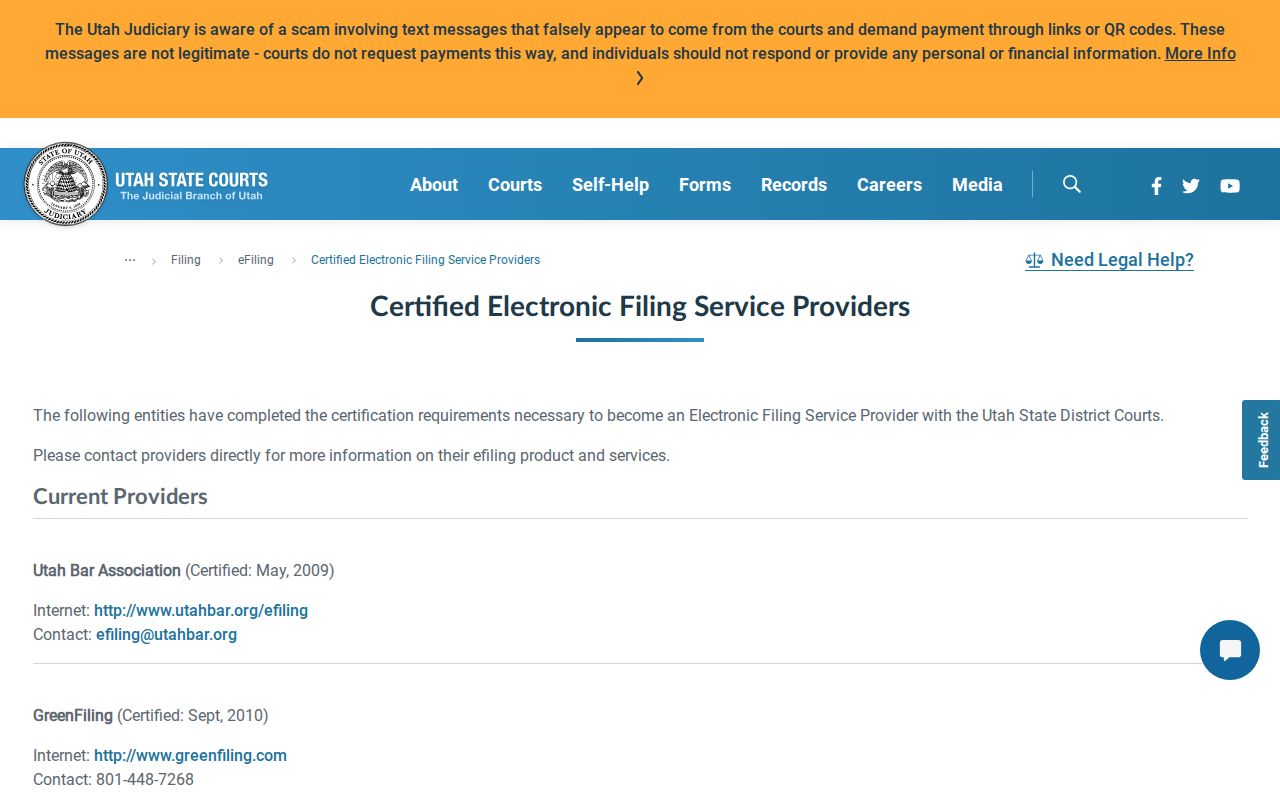The width and height of the screenshot is (1280, 800).
Task: Follow the More Info scam alert link
Action: (x=1200, y=54)
